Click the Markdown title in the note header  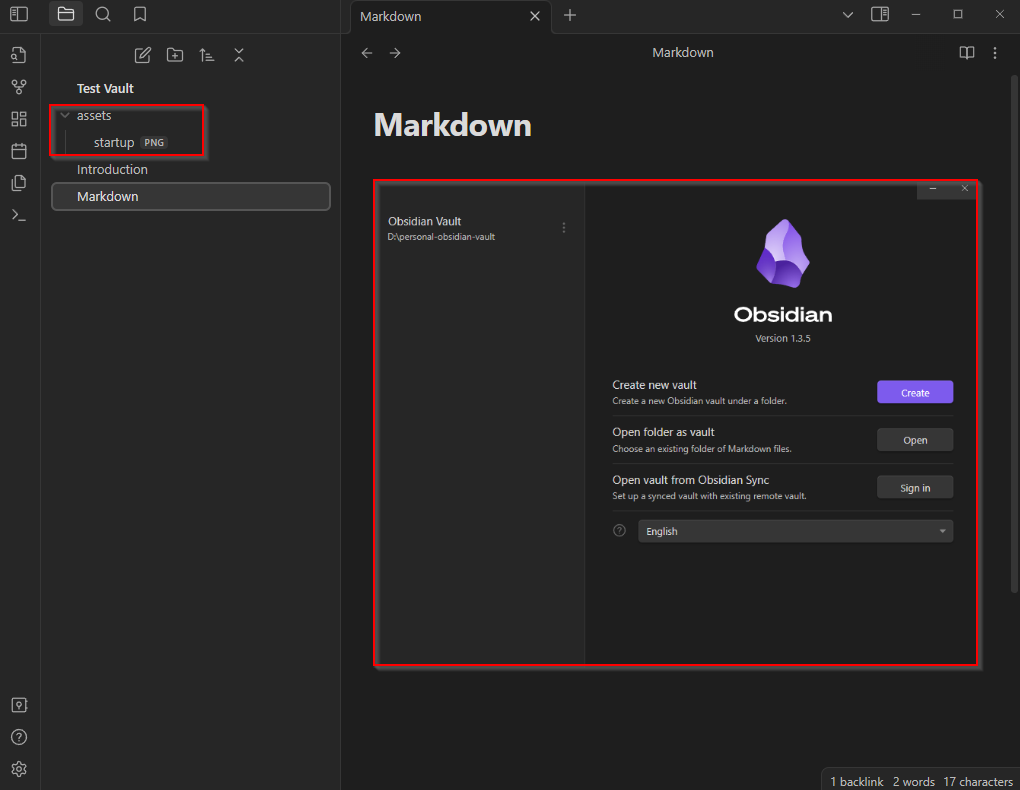pyautogui.click(x=682, y=53)
